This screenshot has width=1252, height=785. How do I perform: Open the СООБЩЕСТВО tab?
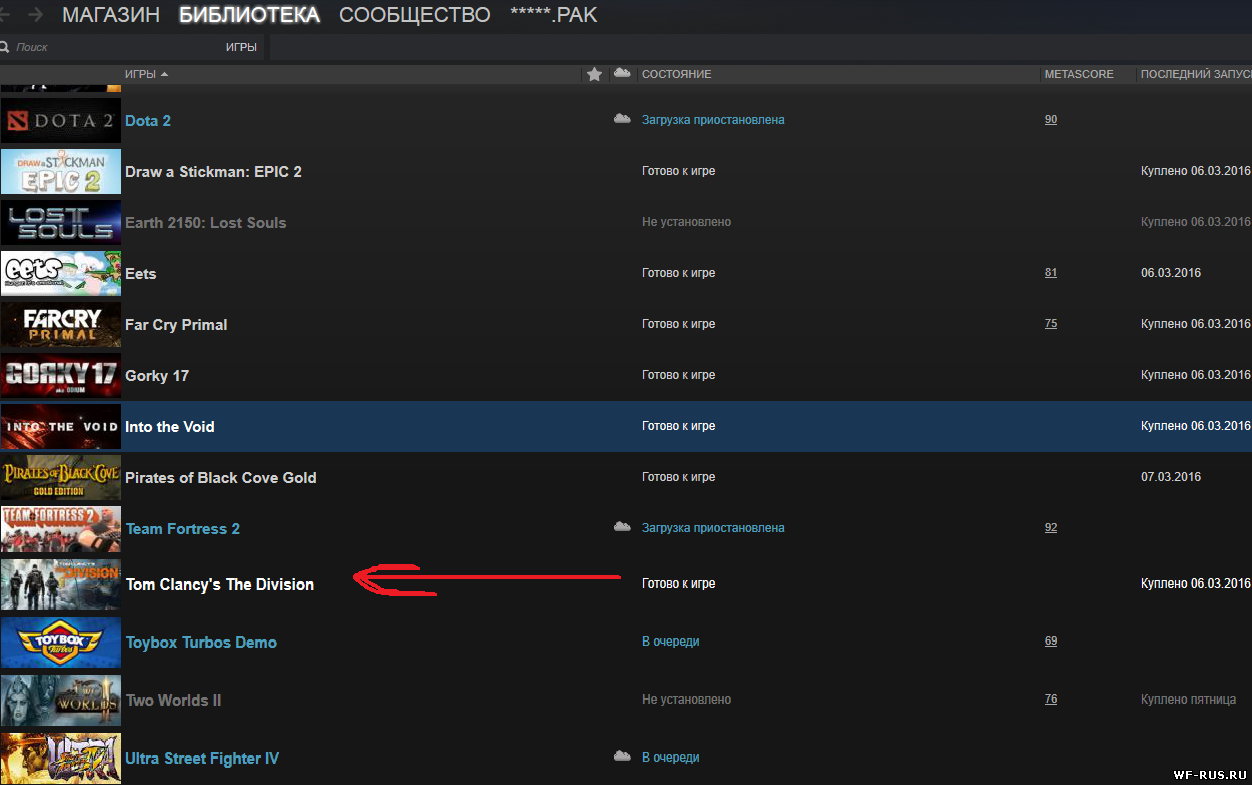pyautogui.click(x=415, y=15)
